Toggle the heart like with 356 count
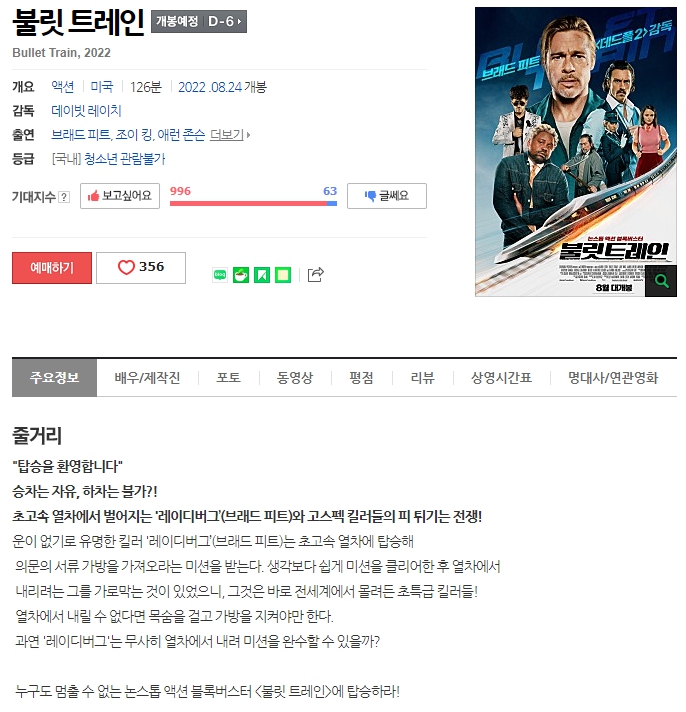The width and height of the screenshot is (686, 712). (x=141, y=268)
